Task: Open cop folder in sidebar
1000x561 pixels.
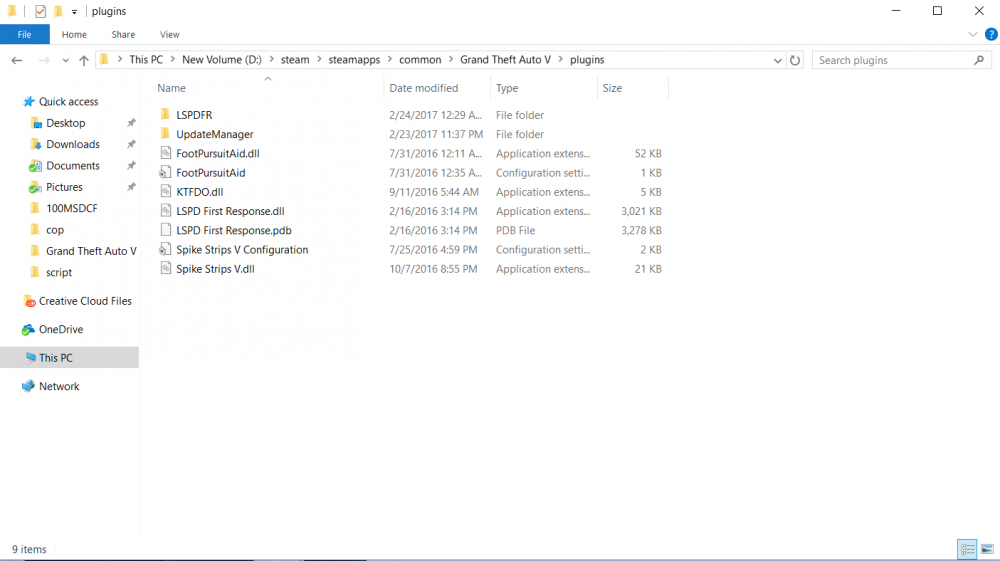Action: [x=55, y=230]
